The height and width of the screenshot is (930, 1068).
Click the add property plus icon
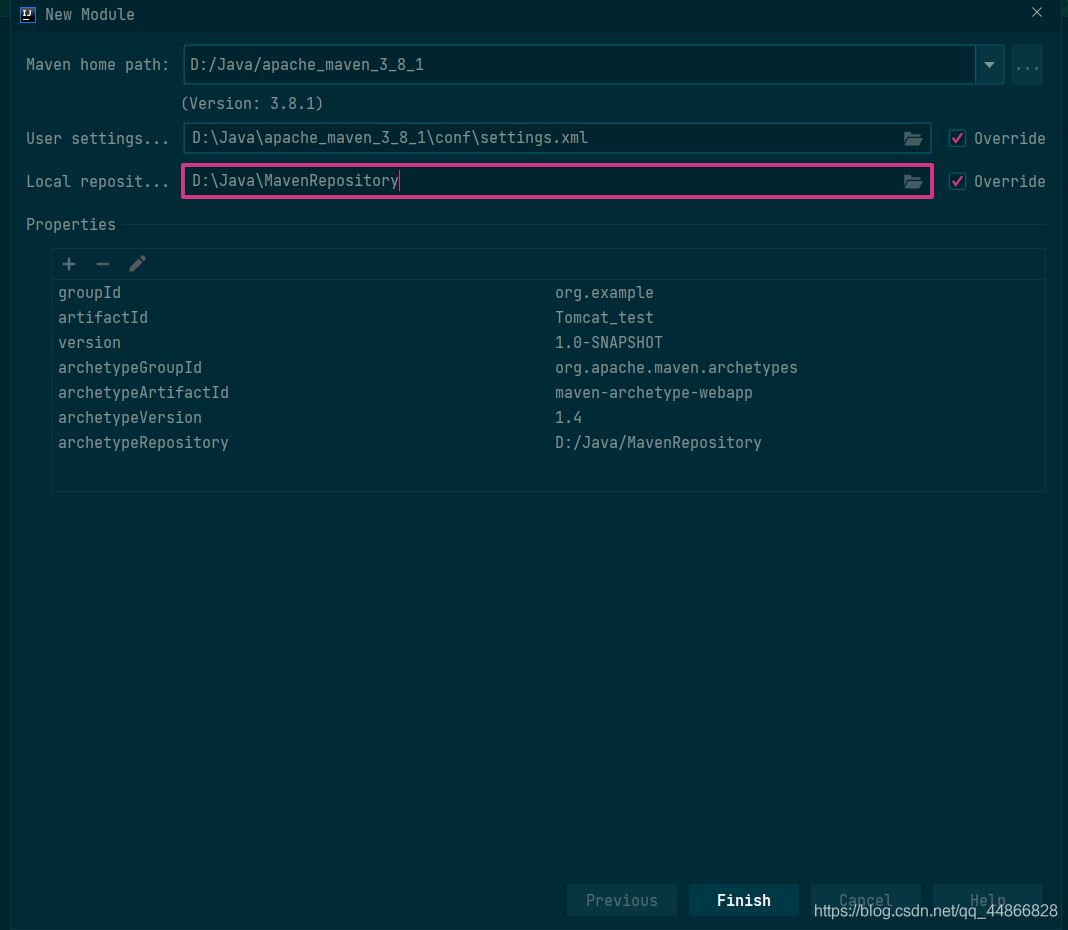[x=69, y=264]
